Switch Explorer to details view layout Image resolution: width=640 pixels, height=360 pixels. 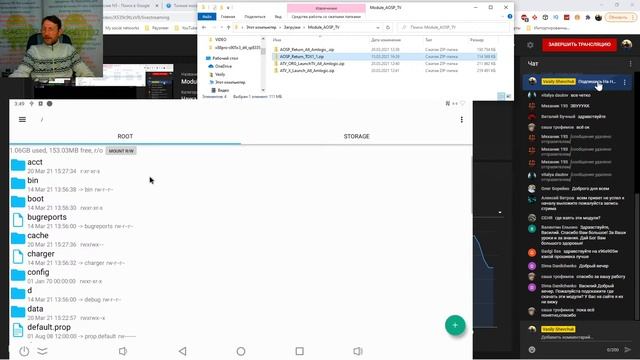pos(501,96)
